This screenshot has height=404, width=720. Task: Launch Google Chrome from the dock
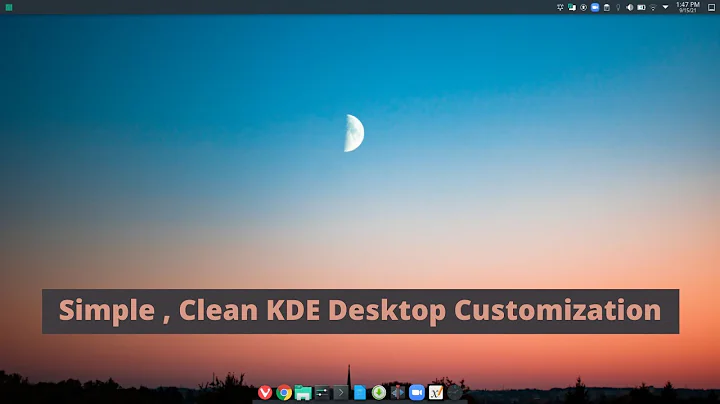tap(284, 393)
